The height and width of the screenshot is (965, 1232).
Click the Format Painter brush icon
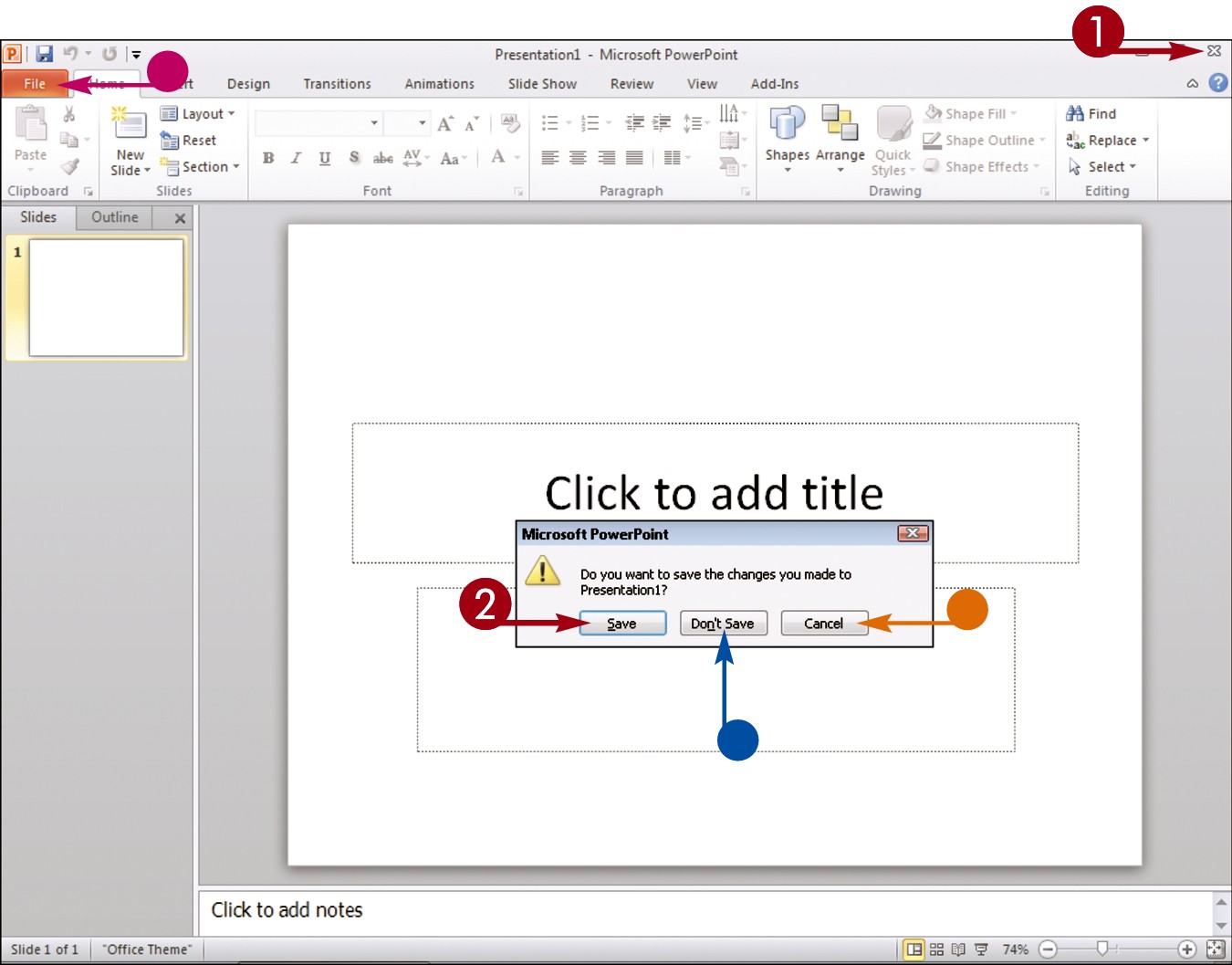click(x=69, y=166)
